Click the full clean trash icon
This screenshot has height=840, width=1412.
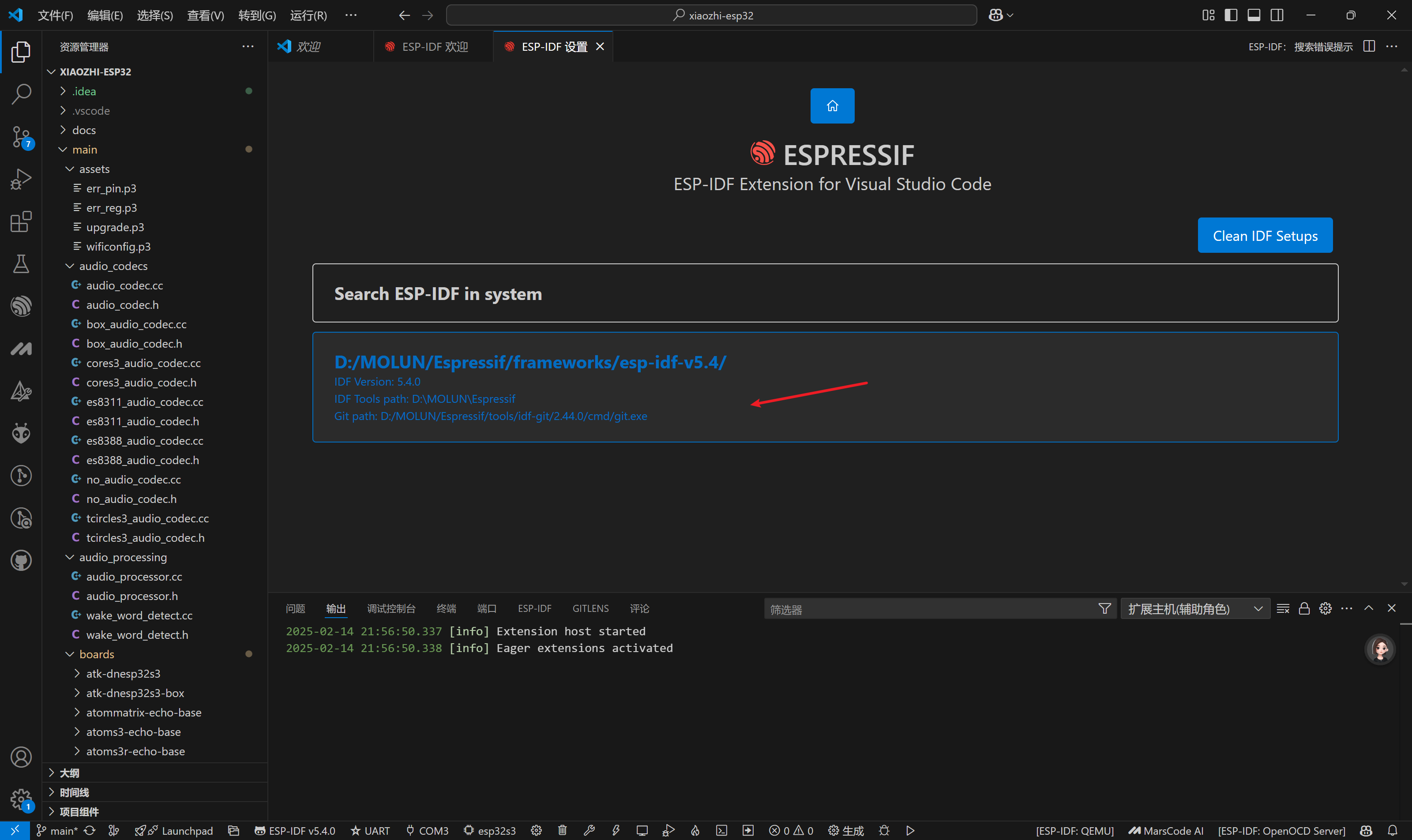tap(562, 830)
